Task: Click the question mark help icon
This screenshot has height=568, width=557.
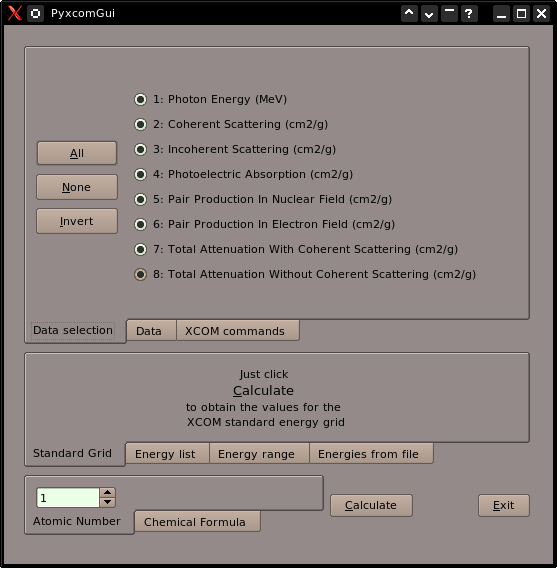Action: click(469, 13)
